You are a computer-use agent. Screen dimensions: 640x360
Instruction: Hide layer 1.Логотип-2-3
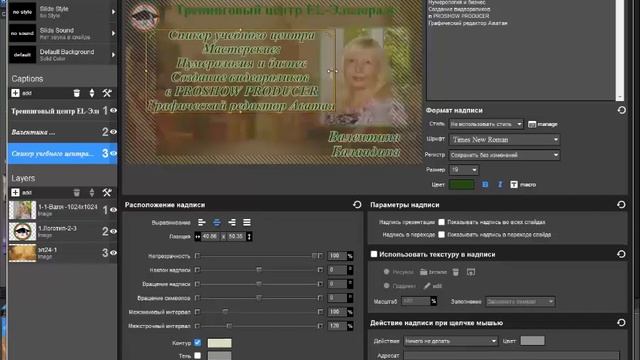113,231
